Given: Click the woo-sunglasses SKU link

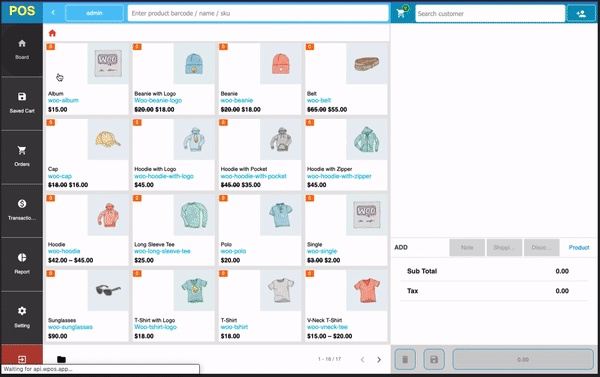Looking at the screenshot, I should click(x=70, y=327).
